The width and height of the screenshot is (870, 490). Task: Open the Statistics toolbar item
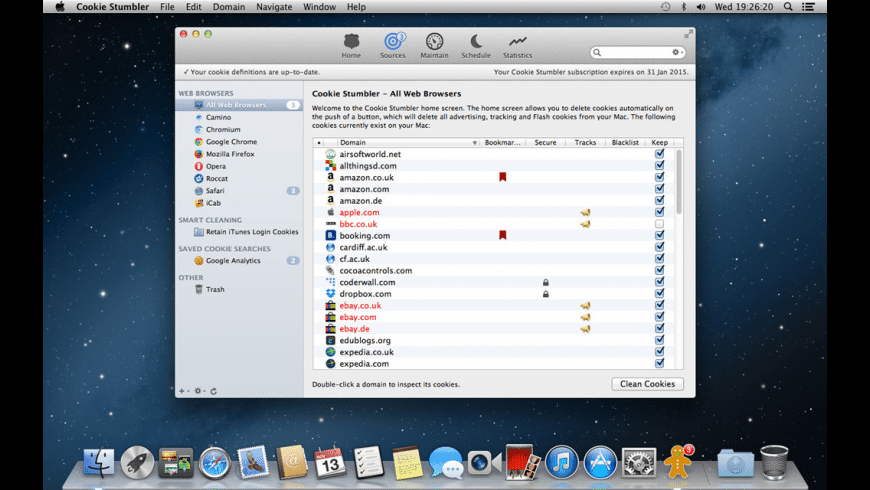click(518, 46)
